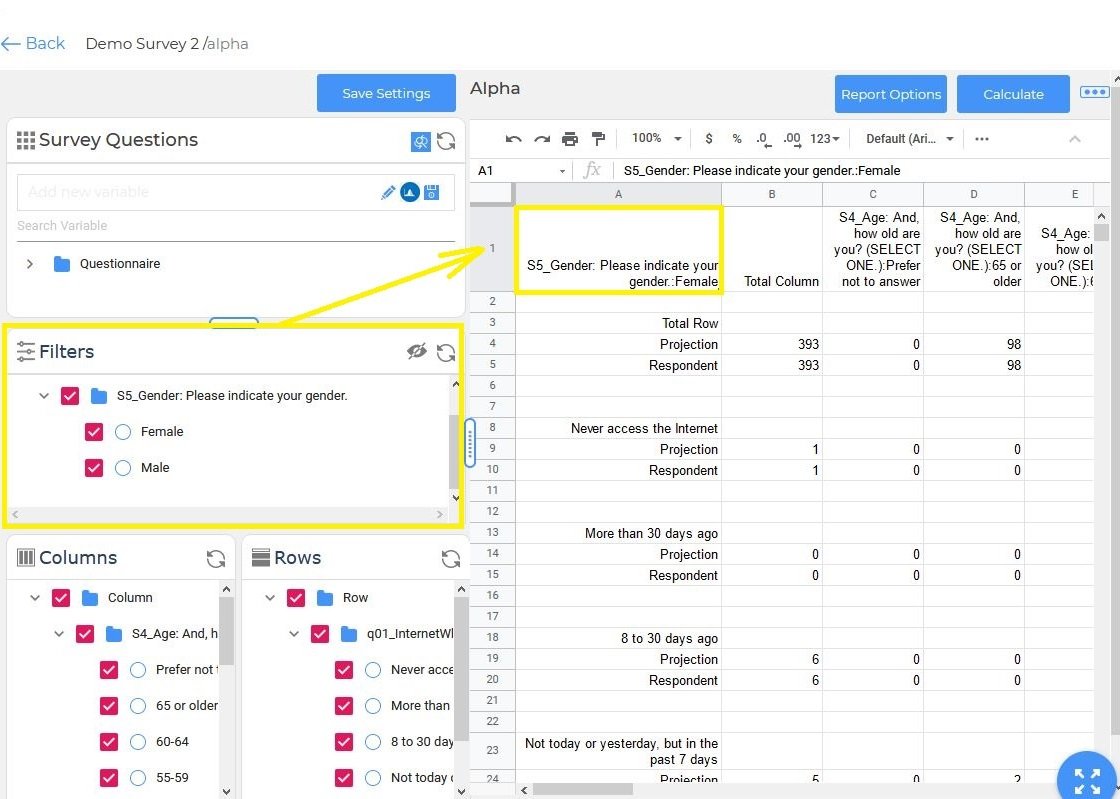Click the Save Settings button
1120x799 pixels.
tap(386, 94)
